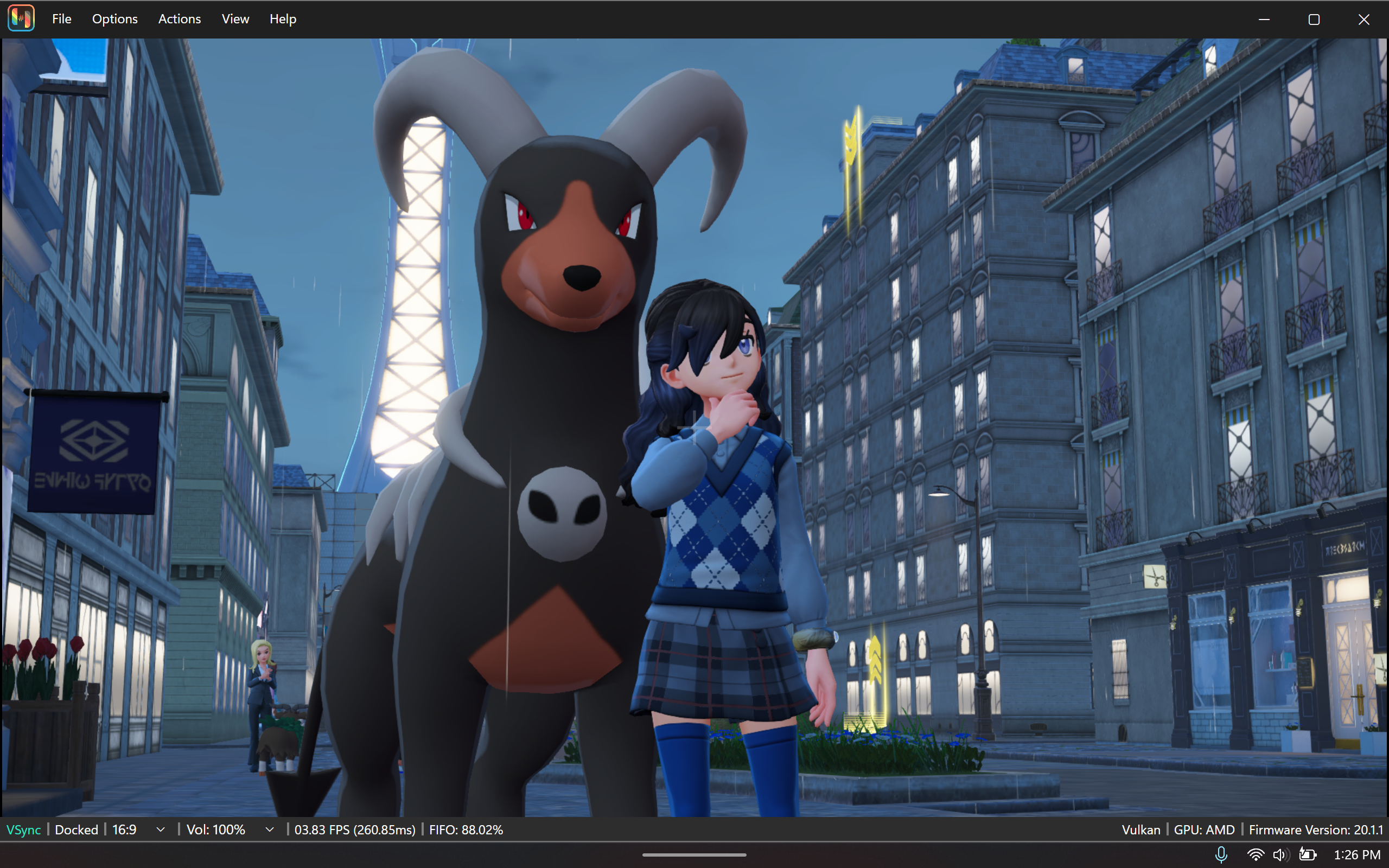This screenshot has height=868, width=1389.
Task: Expand the 16:9 aspect ratio dropdown arrow
Action: click(x=161, y=829)
